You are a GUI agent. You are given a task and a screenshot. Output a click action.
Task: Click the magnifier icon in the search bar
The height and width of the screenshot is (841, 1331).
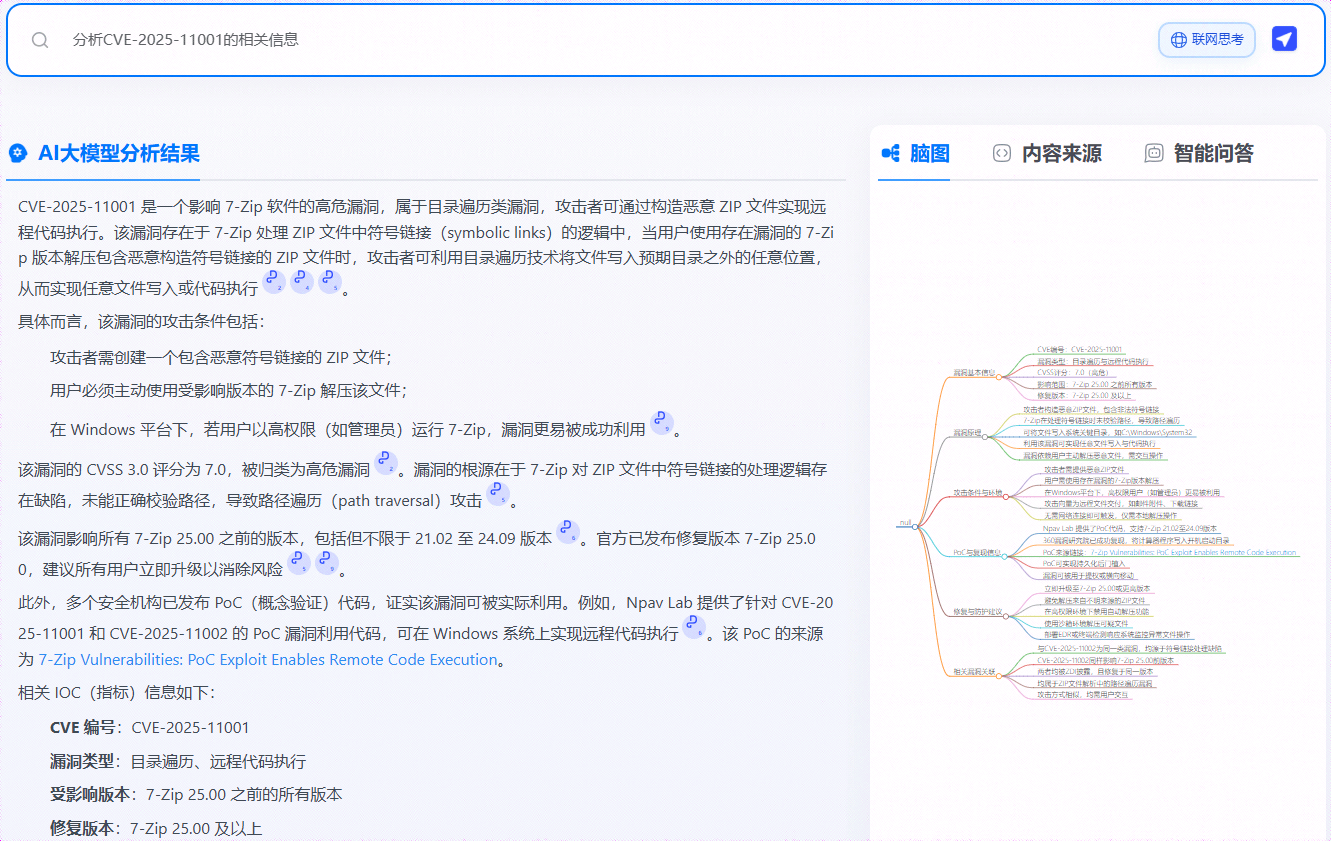[x=39, y=40]
